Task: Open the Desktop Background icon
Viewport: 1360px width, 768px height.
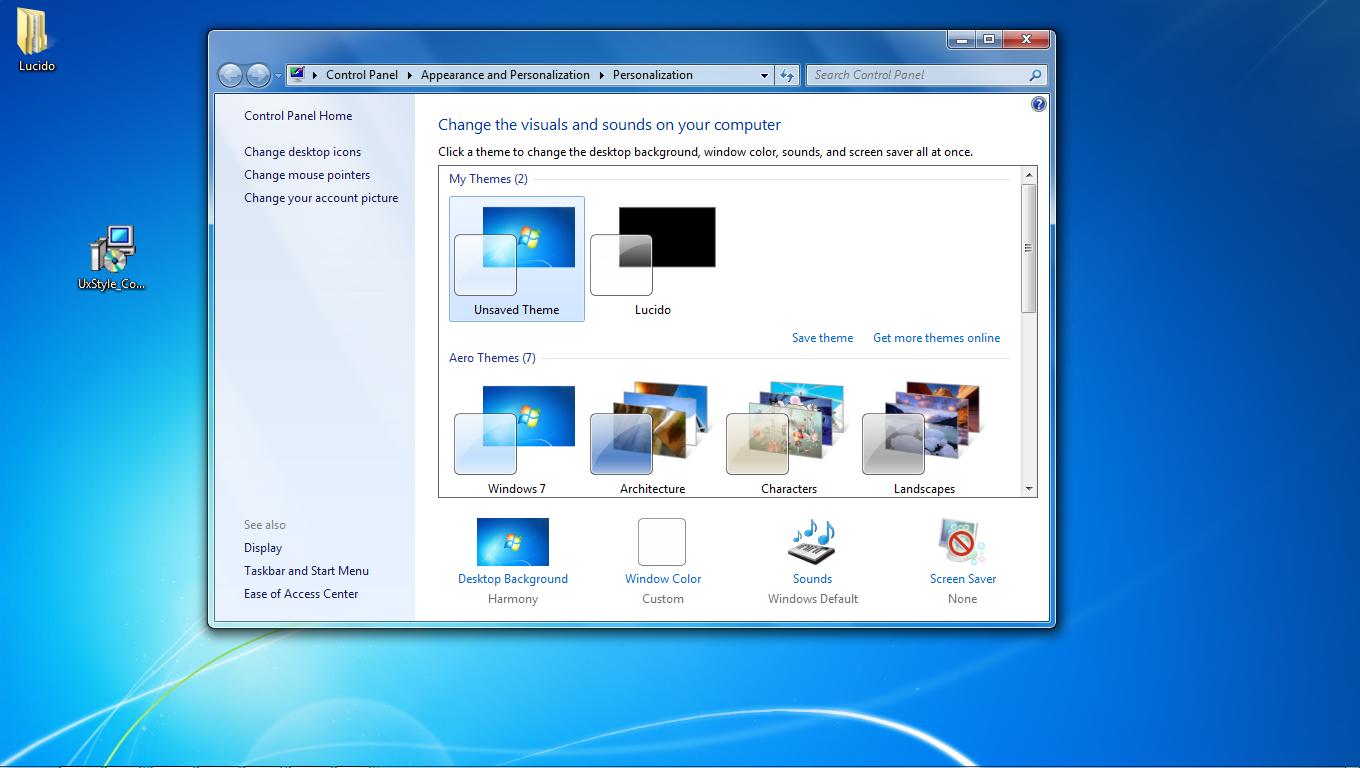Action: 512,542
